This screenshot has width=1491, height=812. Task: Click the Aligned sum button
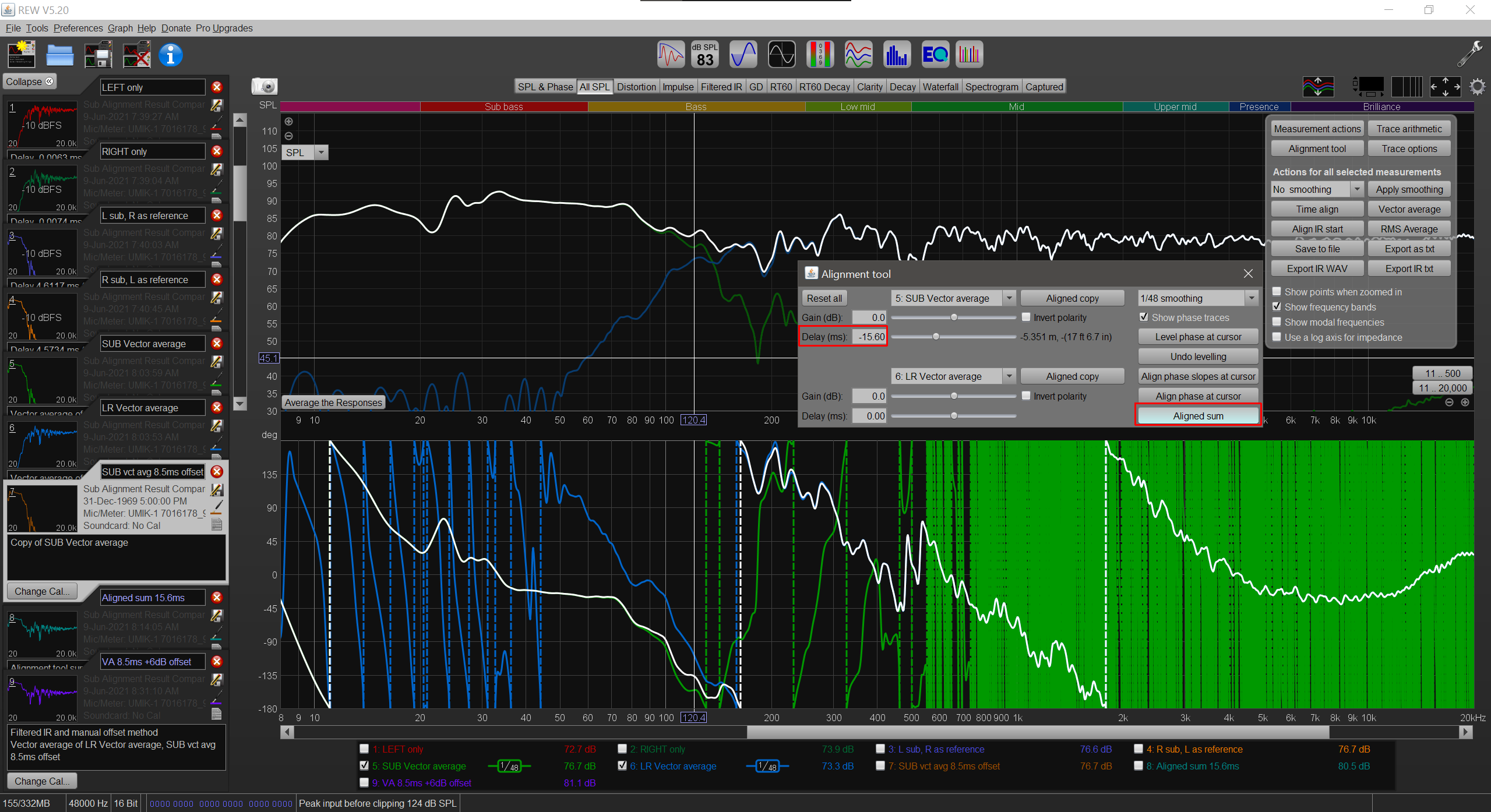(x=1198, y=415)
